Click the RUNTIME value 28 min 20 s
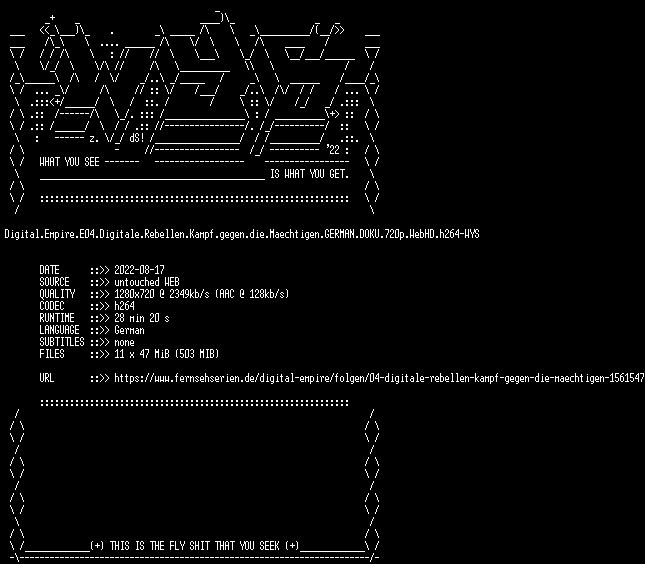 (142, 318)
